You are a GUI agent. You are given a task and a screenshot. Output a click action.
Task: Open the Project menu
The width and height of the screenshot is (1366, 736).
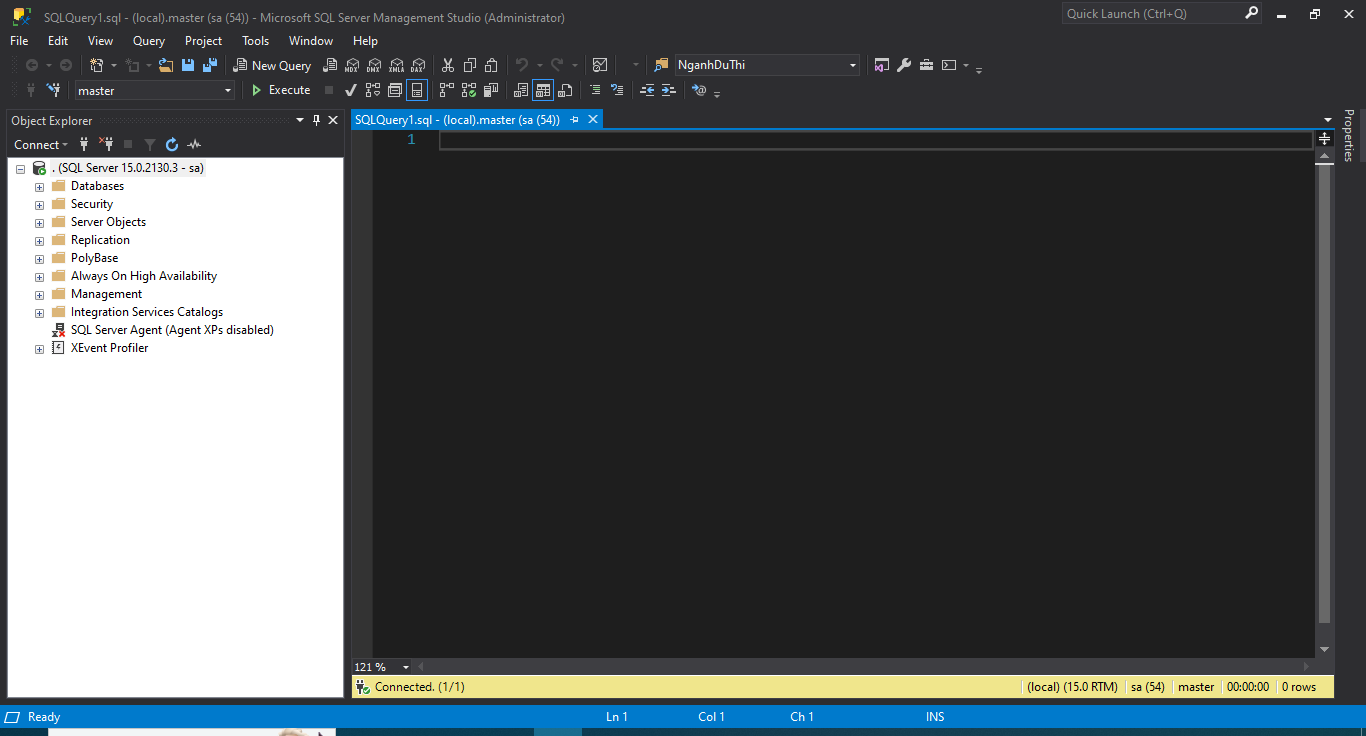[204, 41]
